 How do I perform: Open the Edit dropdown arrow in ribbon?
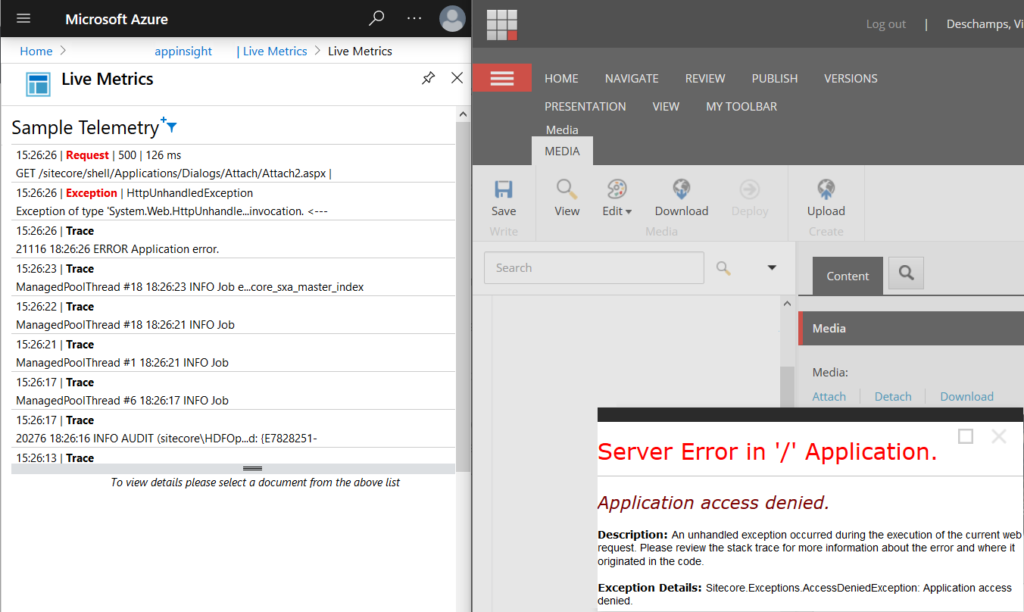click(628, 212)
